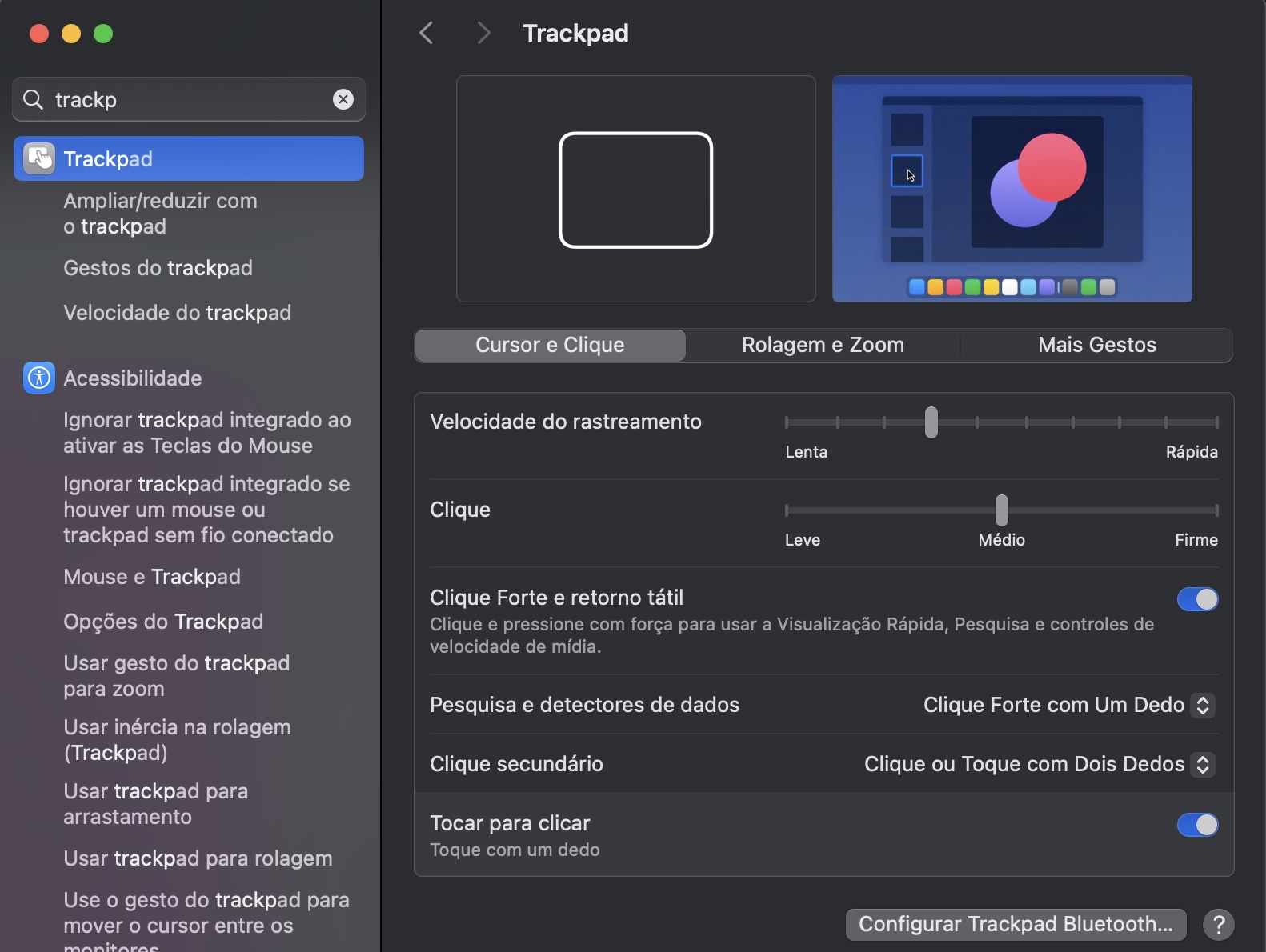Open Opções do Trackpad result
Image resolution: width=1266 pixels, height=952 pixels.
163,622
